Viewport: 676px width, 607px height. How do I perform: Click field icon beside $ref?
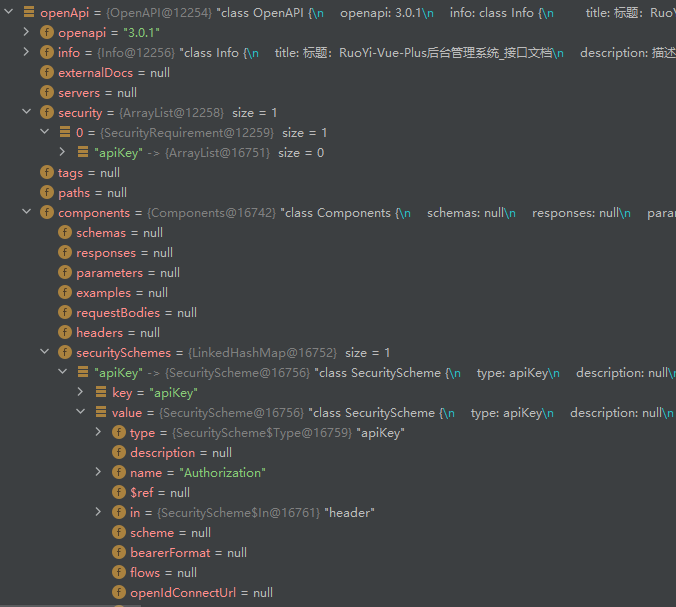[119, 492]
